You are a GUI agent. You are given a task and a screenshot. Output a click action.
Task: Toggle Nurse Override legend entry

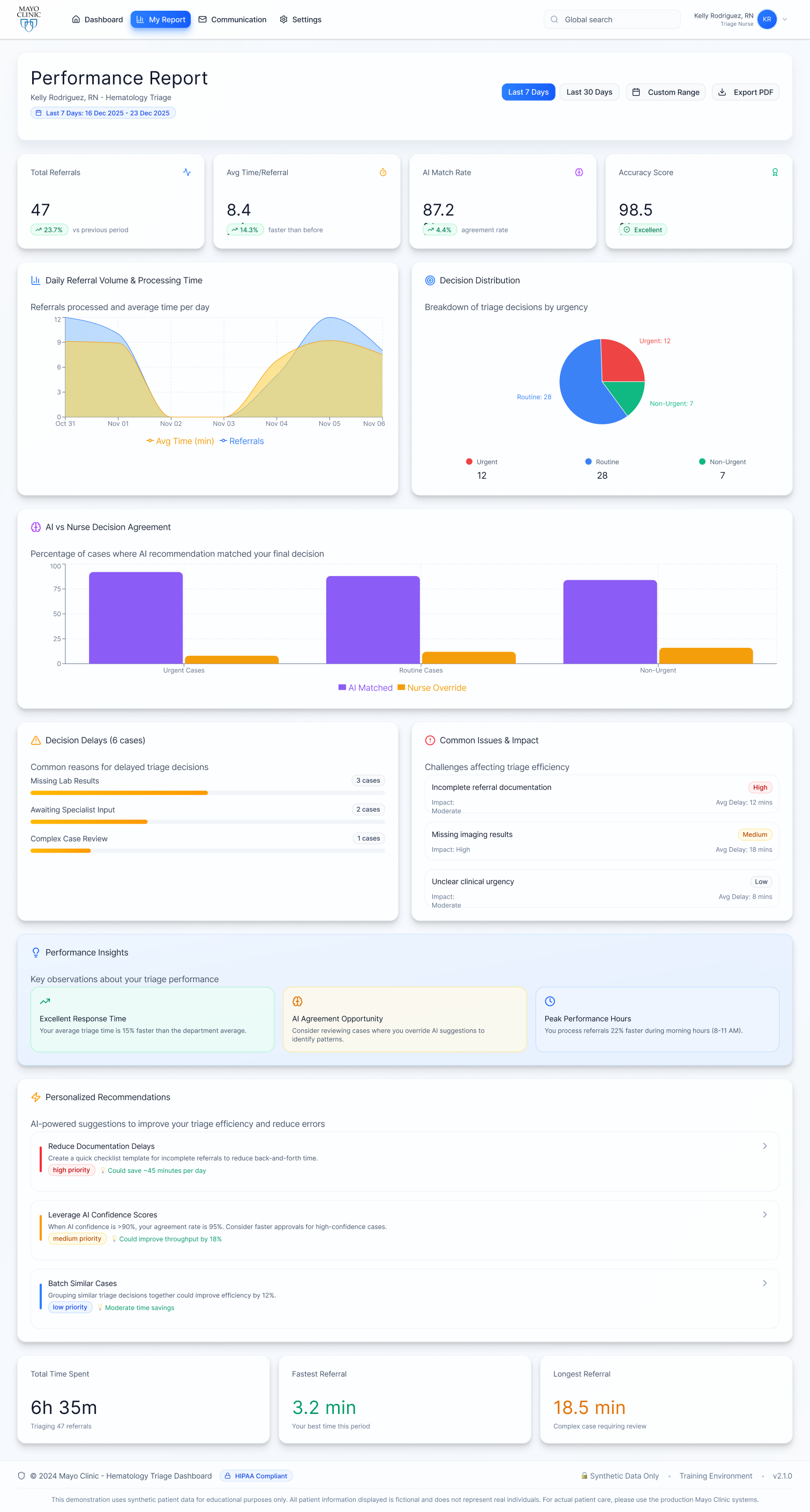click(432, 688)
